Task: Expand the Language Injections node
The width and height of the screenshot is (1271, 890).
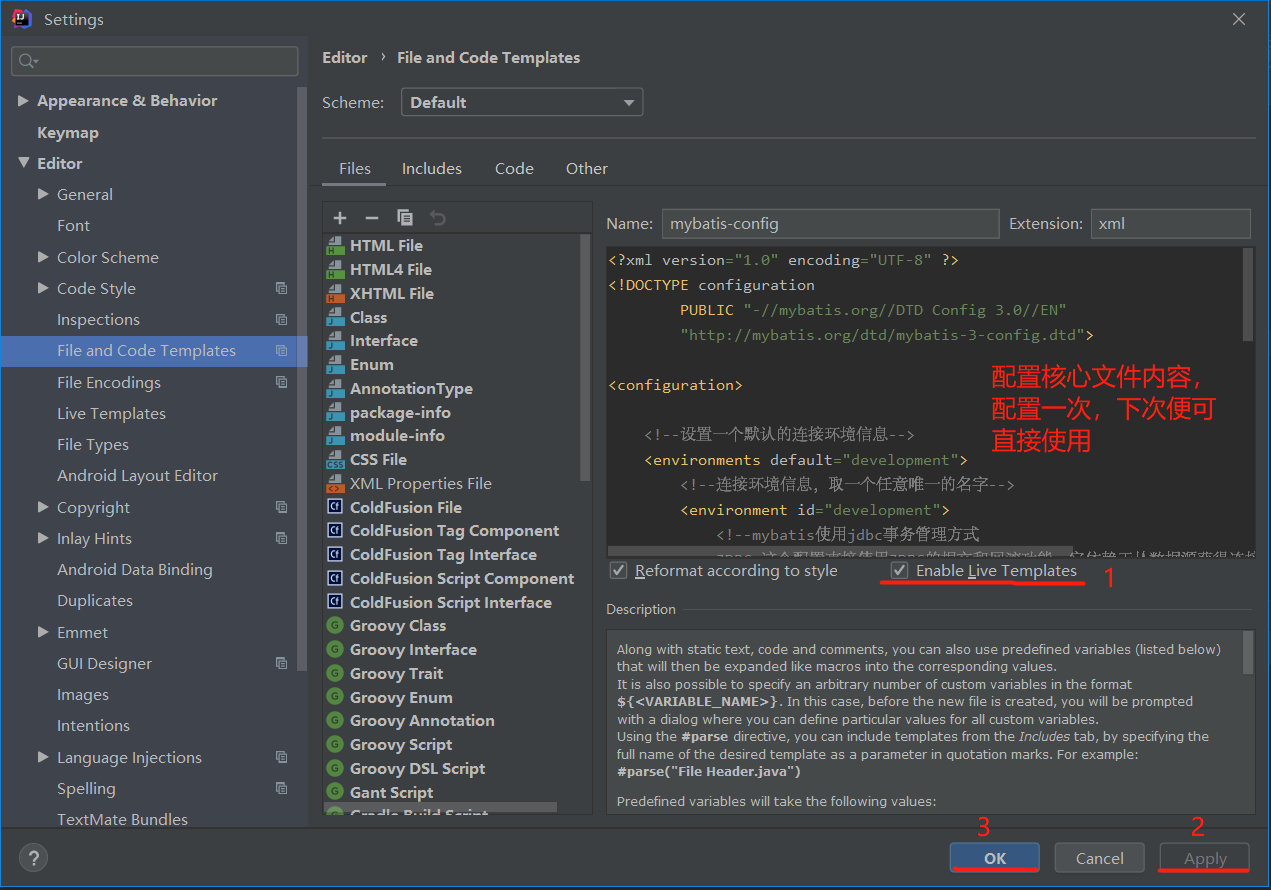Action: (43, 758)
